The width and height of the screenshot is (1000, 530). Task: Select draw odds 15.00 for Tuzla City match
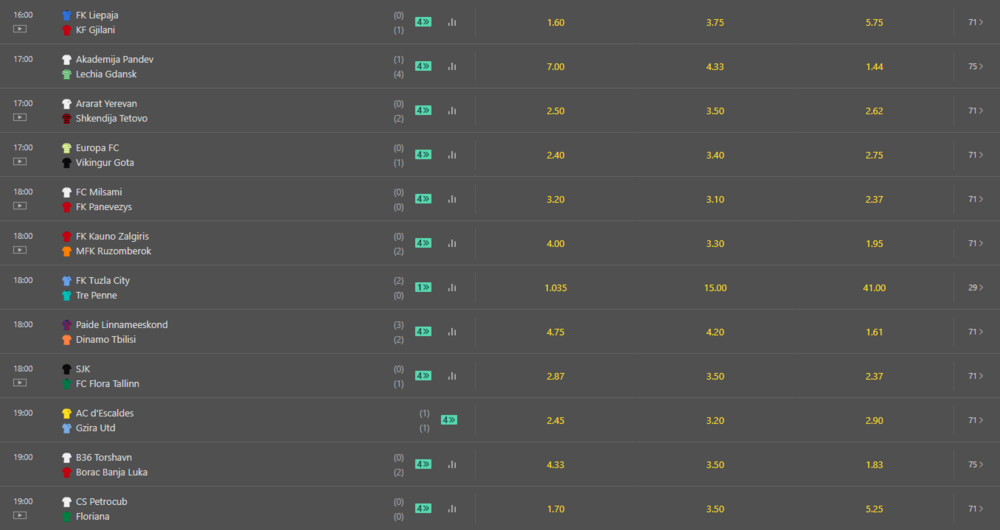pyautogui.click(x=715, y=288)
